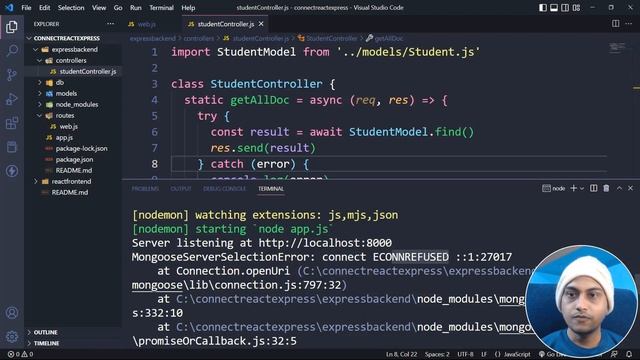This screenshot has height=360, width=640.
Task: Open the Go menu
Action: 118,8
